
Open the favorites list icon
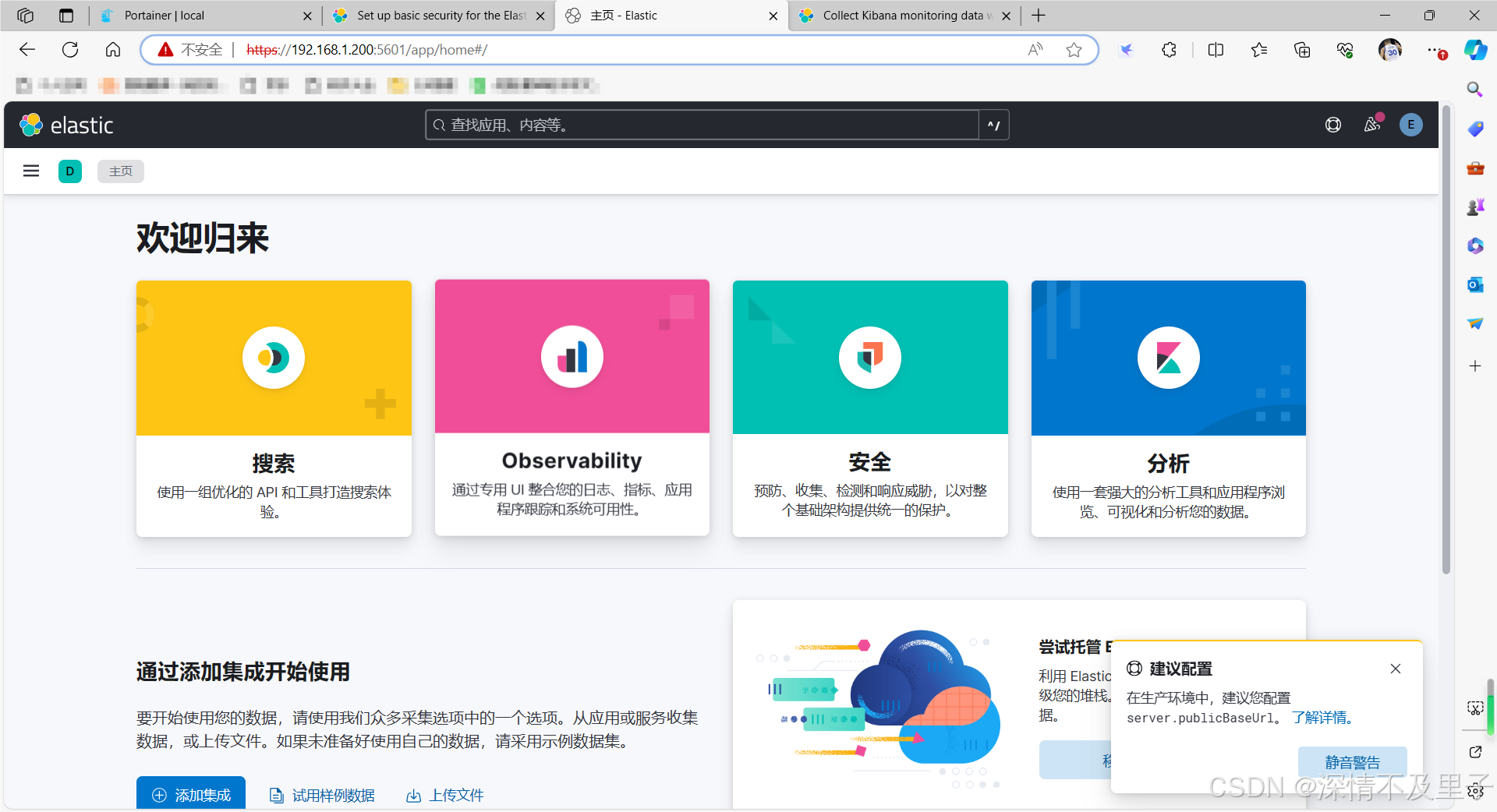[1258, 50]
